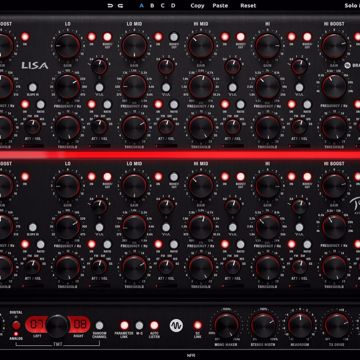Click upper unit LO MID ATT/REL knob
The width and height of the screenshot is (360, 360).
(x=166, y=127)
